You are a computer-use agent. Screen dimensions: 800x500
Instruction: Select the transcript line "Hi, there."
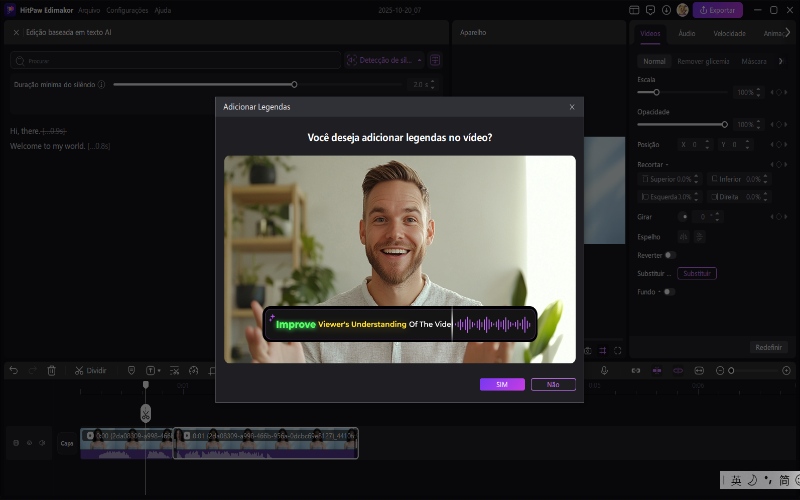pos(24,131)
